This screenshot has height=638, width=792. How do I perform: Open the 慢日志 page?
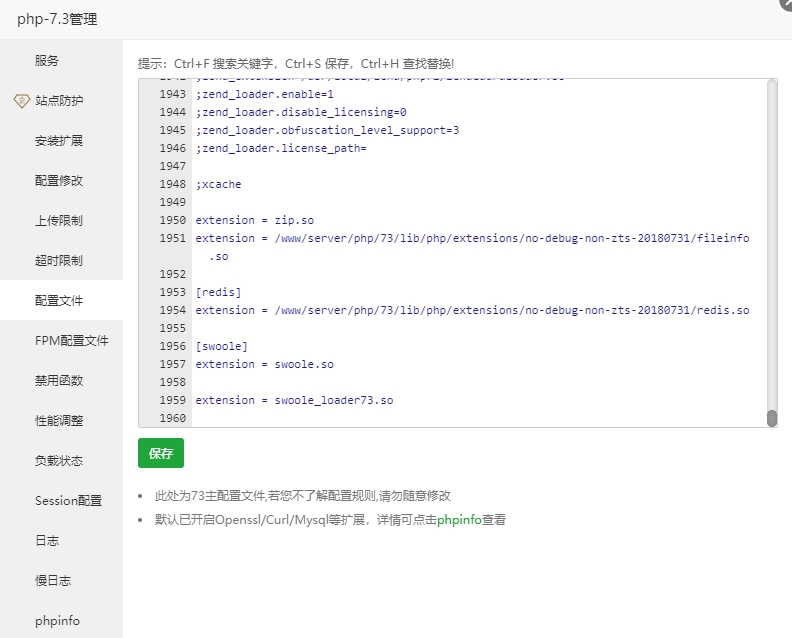click(53, 581)
